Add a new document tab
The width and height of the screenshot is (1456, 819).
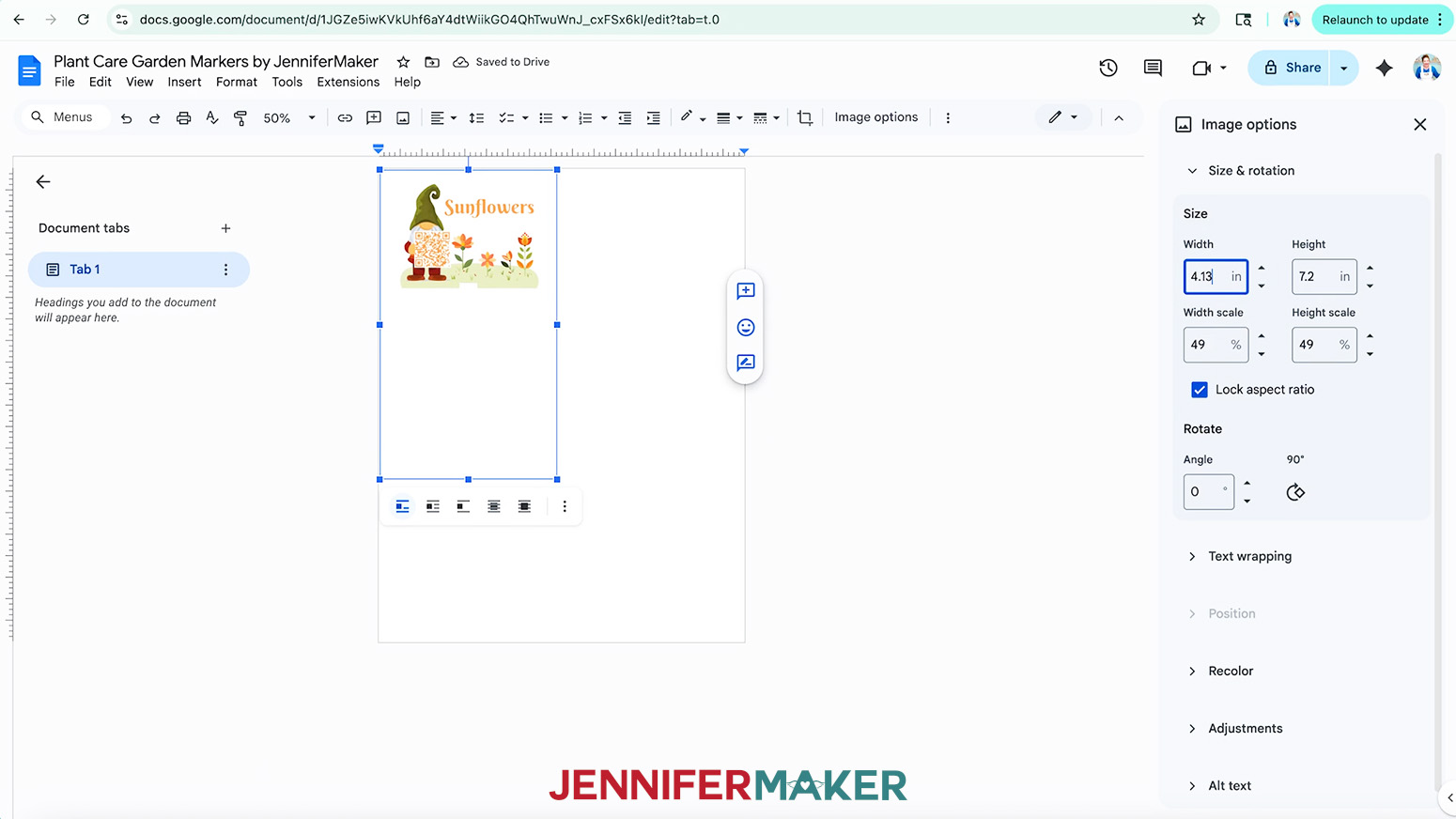pos(225,228)
